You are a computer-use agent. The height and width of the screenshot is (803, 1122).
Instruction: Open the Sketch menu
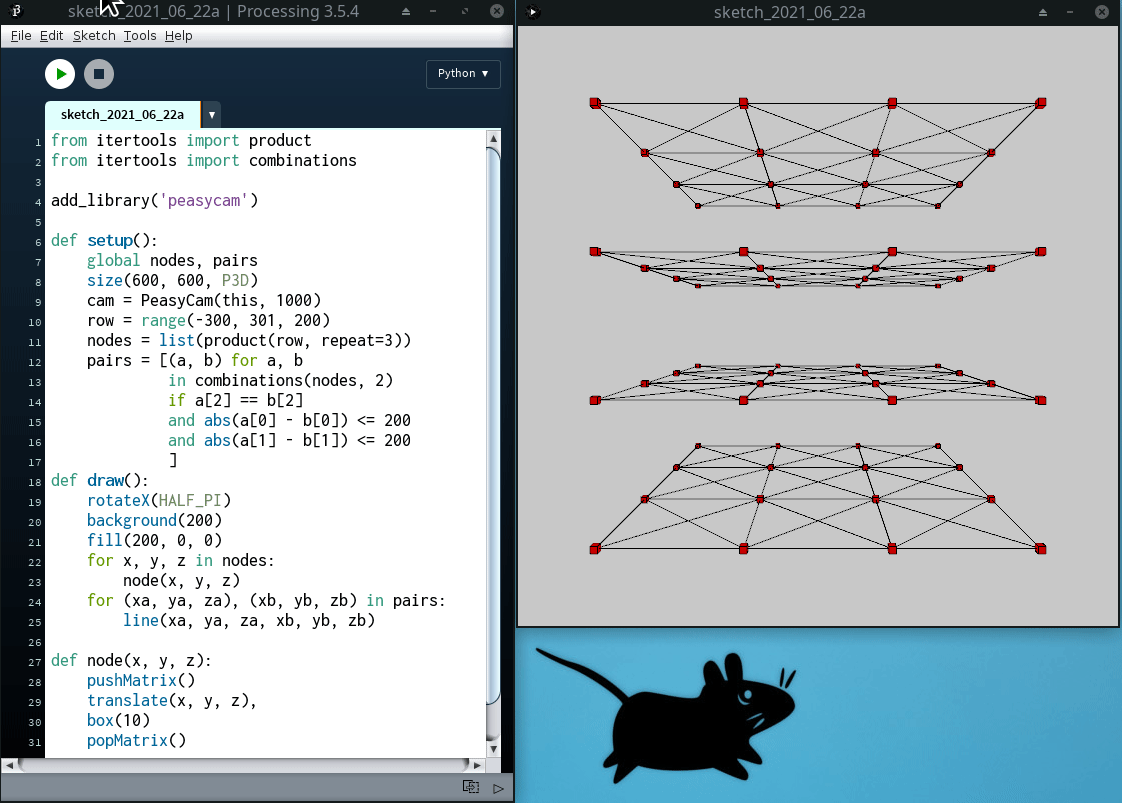tap(94, 36)
